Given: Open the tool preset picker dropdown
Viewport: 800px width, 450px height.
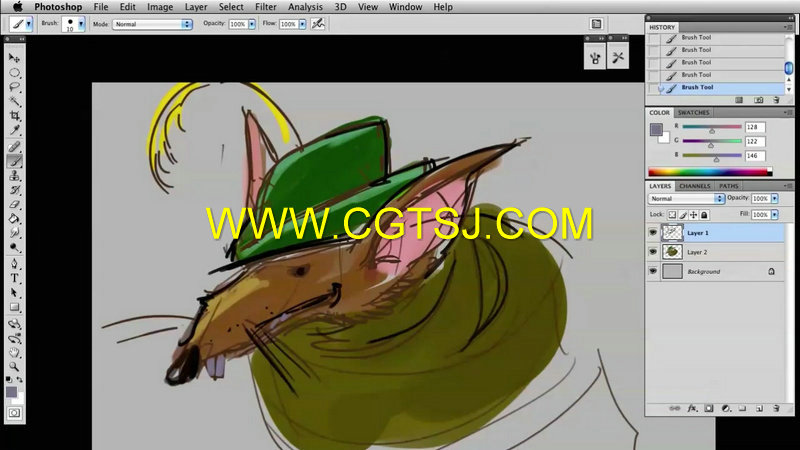Looking at the screenshot, I should click(29, 23).
